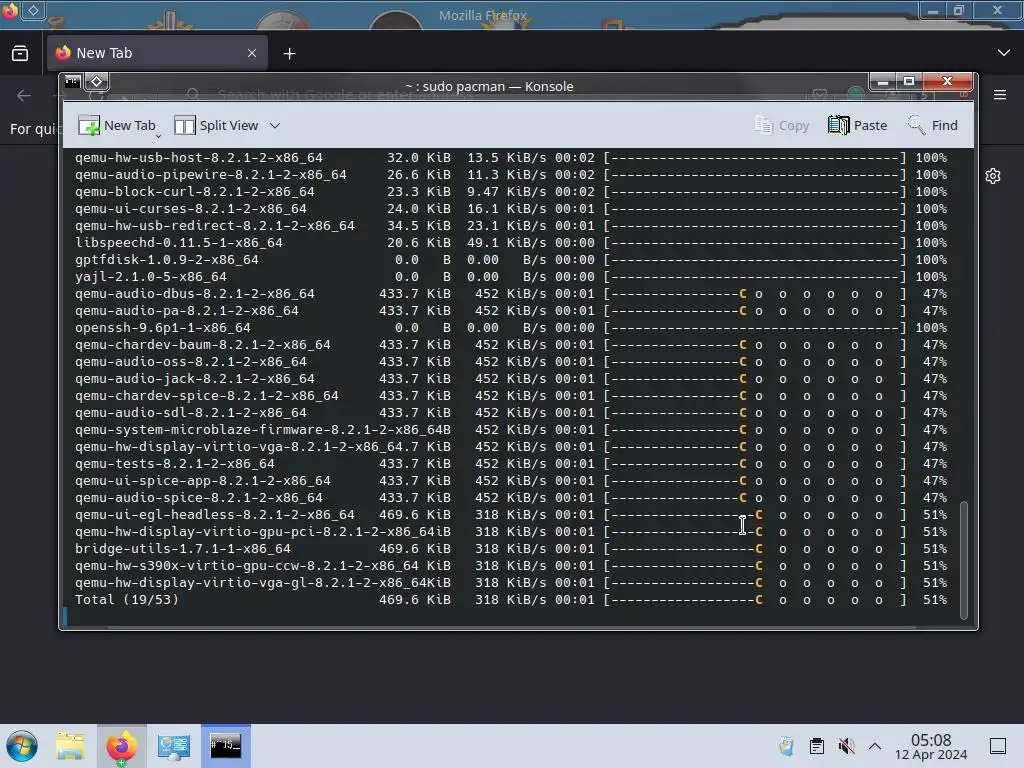Open the system settings taskbar icon

pos(174,746)
